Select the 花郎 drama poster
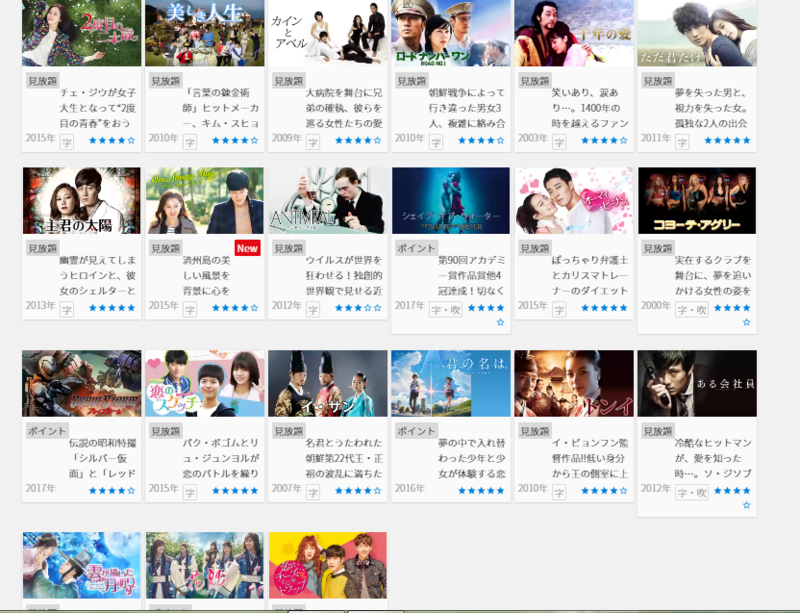Screen dimensions: 800x613 [205, 565]
